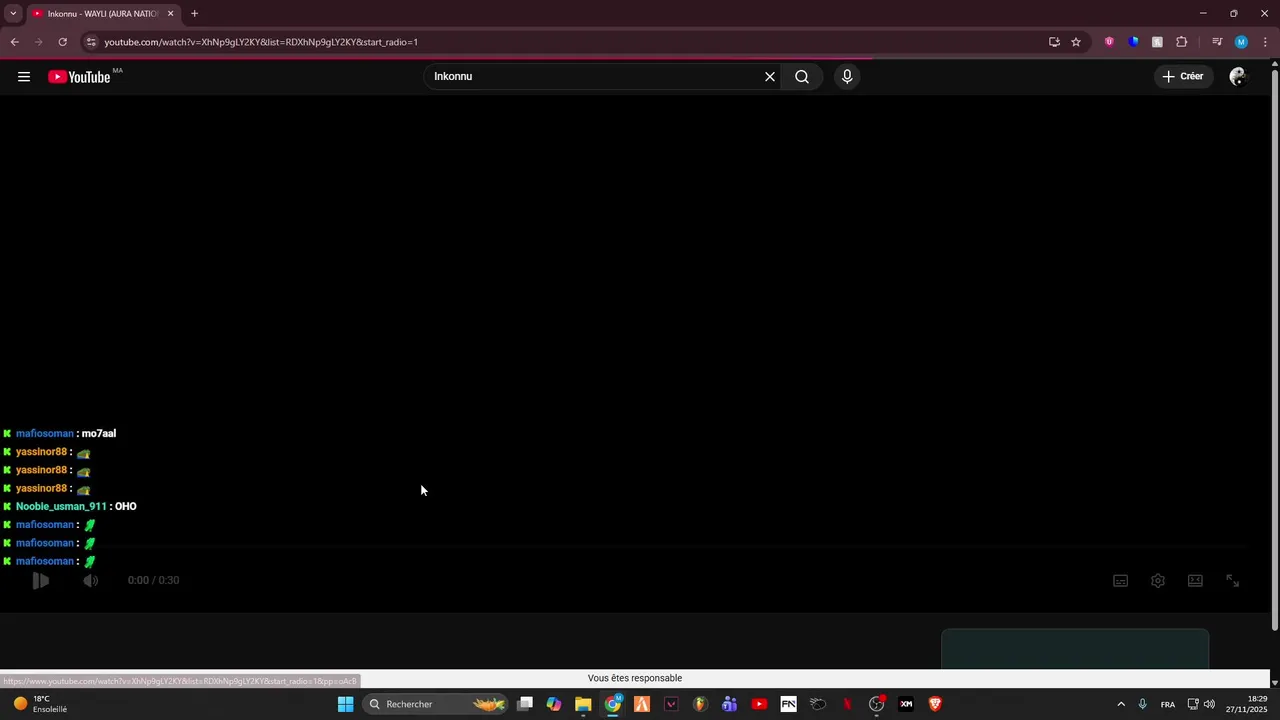Launch Brave browser from the taskbar
This screenshot has height=720, width=1280.
click(x=935, y=704)
